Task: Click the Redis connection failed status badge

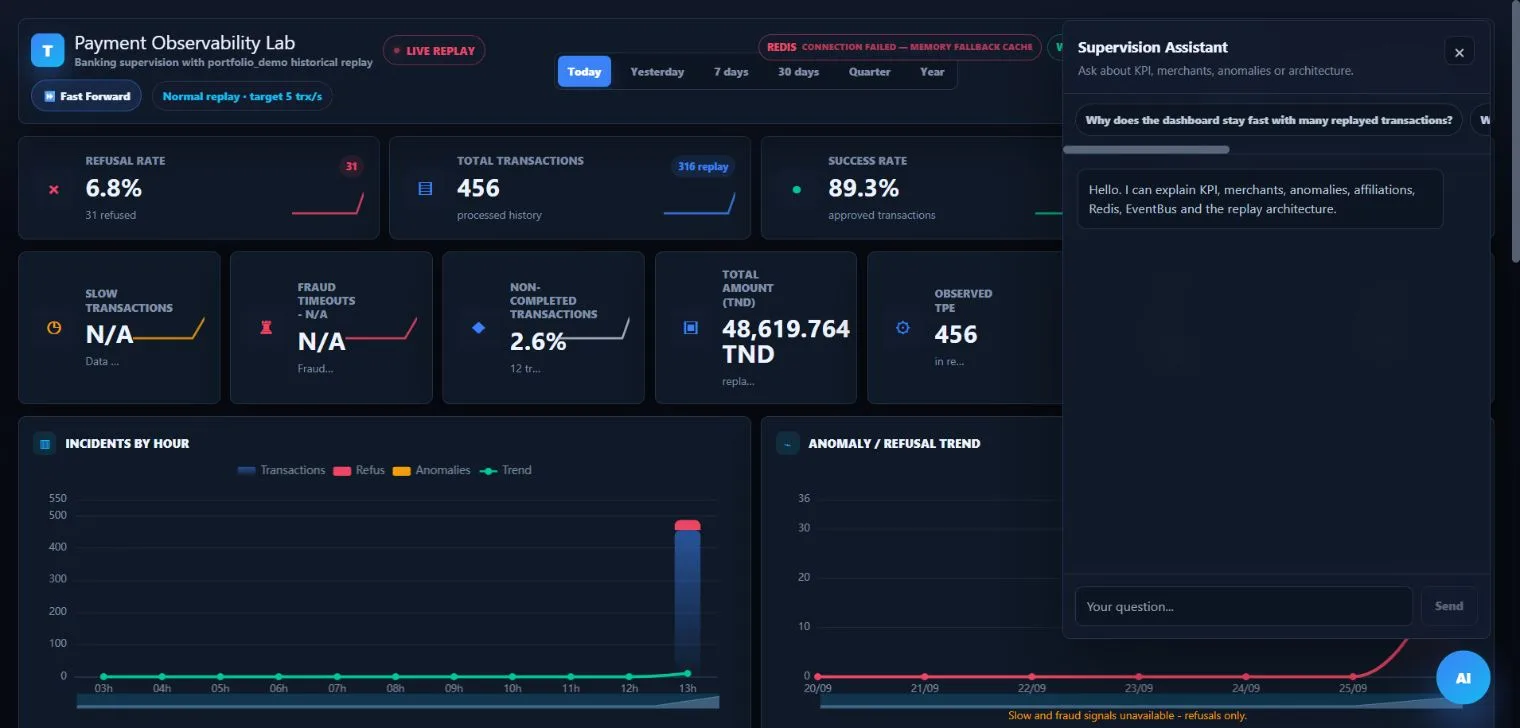Action: tap(899, 47)
